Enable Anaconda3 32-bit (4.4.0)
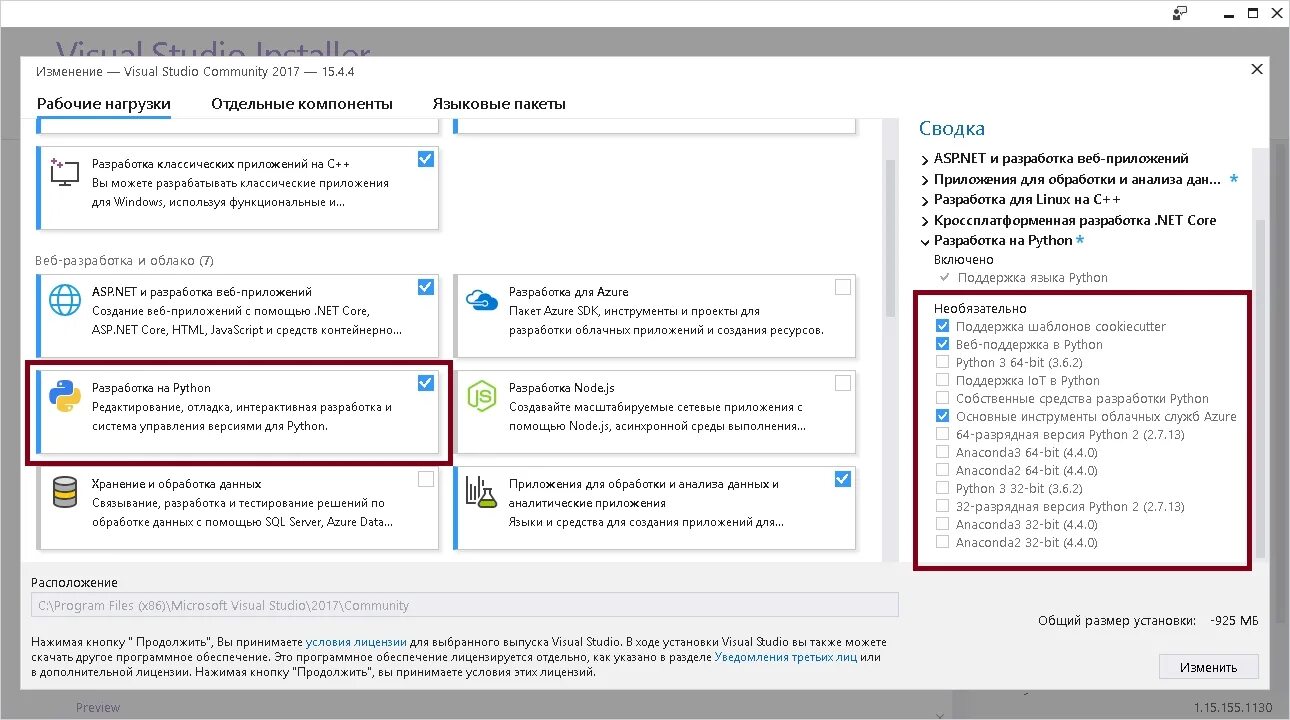1290x720 pixels. [942, 524]
